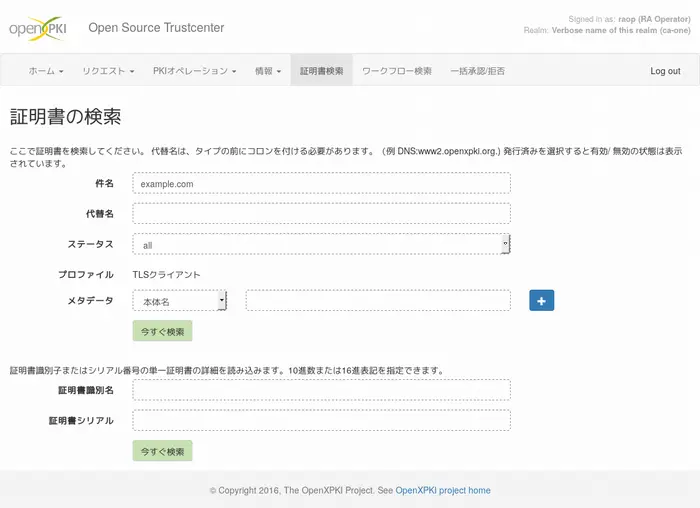Screen dimensions: 700x508
Task: Click the TLSクライアント profile value
Action: [167, 275]
